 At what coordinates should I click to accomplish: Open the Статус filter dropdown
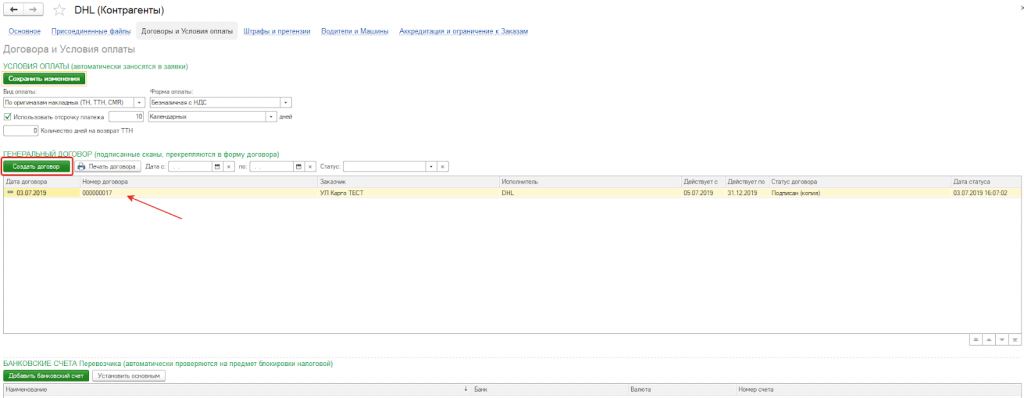click(431, 167)
